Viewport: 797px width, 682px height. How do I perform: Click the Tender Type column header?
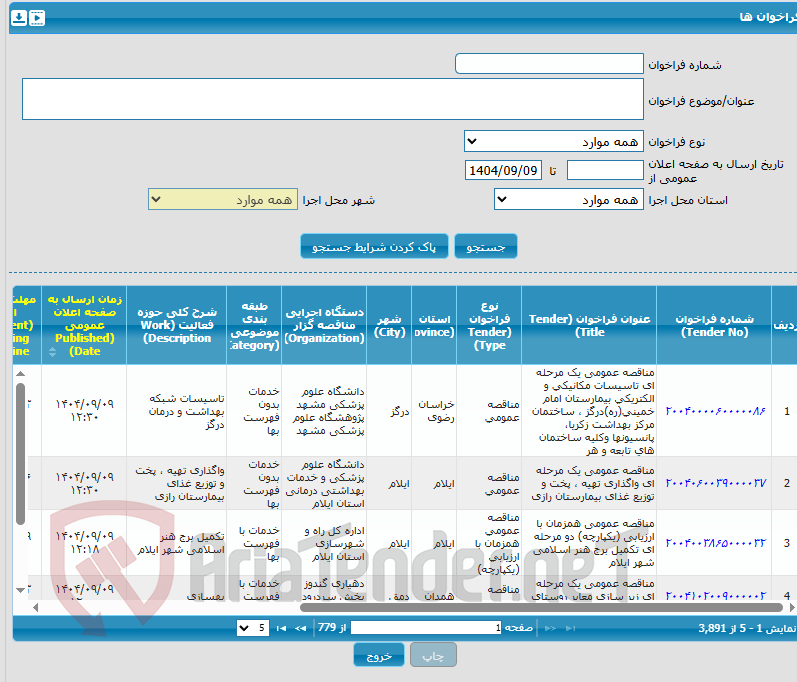pyautogui.click(x=489, y=325)
